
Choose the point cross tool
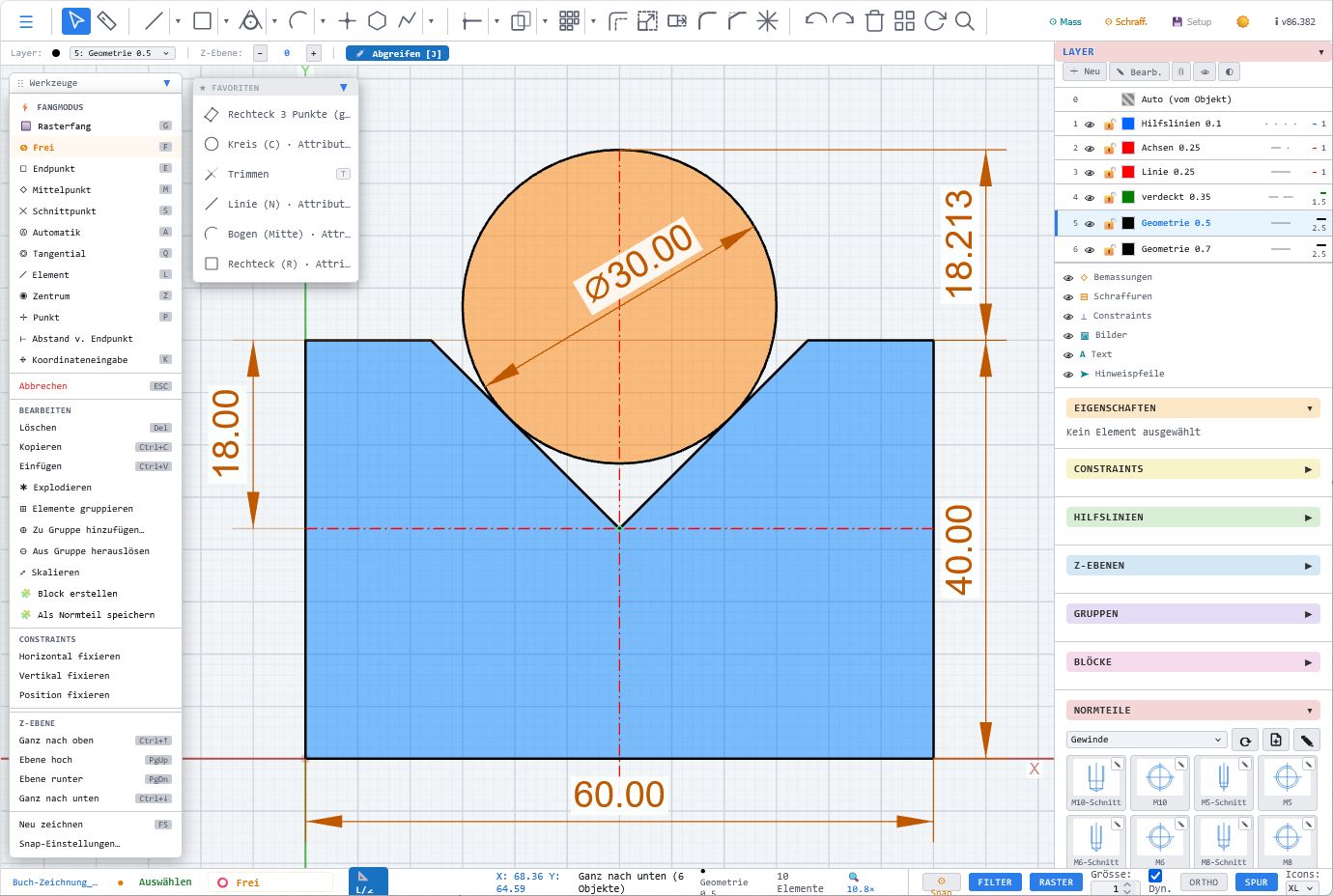347,21
